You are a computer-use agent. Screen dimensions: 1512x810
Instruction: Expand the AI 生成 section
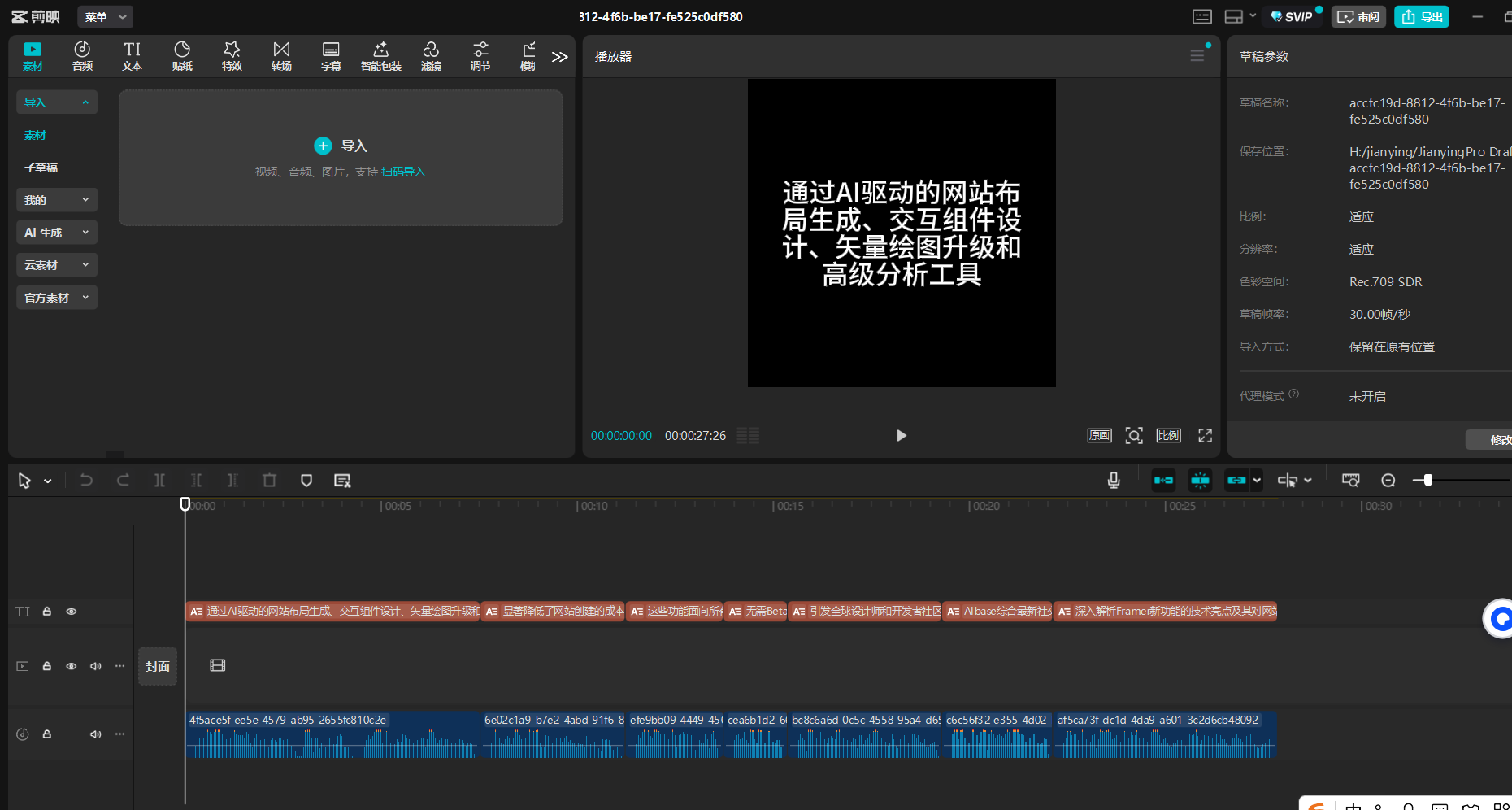(x=56, y=233)
